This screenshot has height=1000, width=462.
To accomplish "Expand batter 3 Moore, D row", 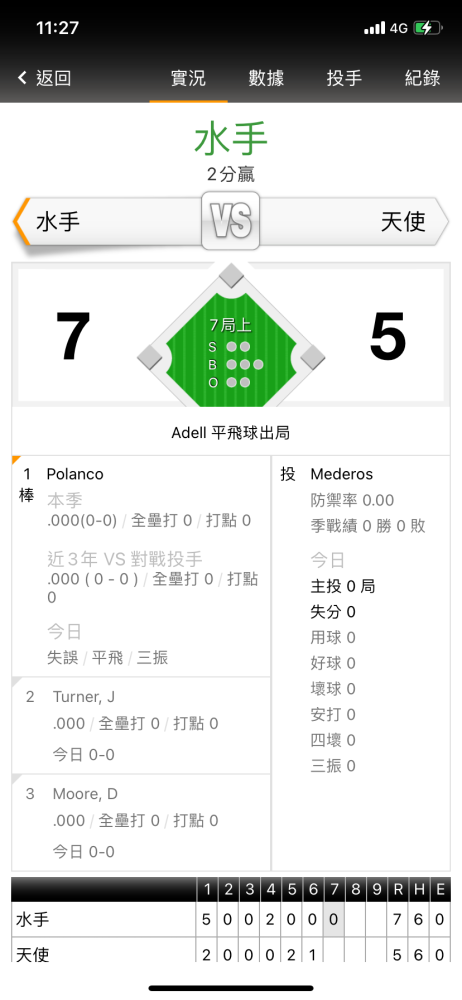I will click(141, 823).
